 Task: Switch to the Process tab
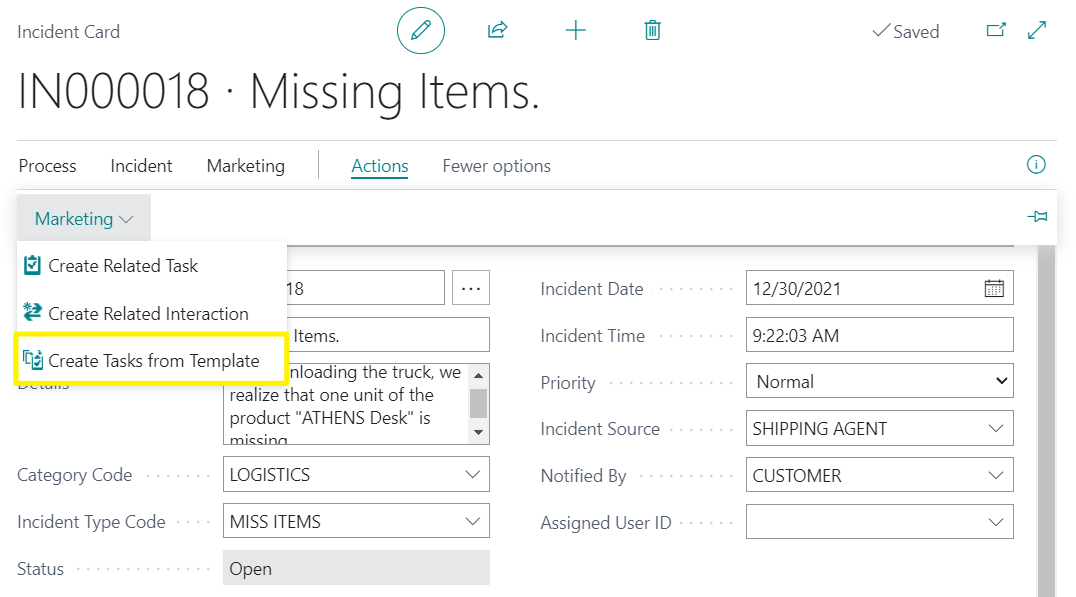pyautogui.click(x=47, y=166)
